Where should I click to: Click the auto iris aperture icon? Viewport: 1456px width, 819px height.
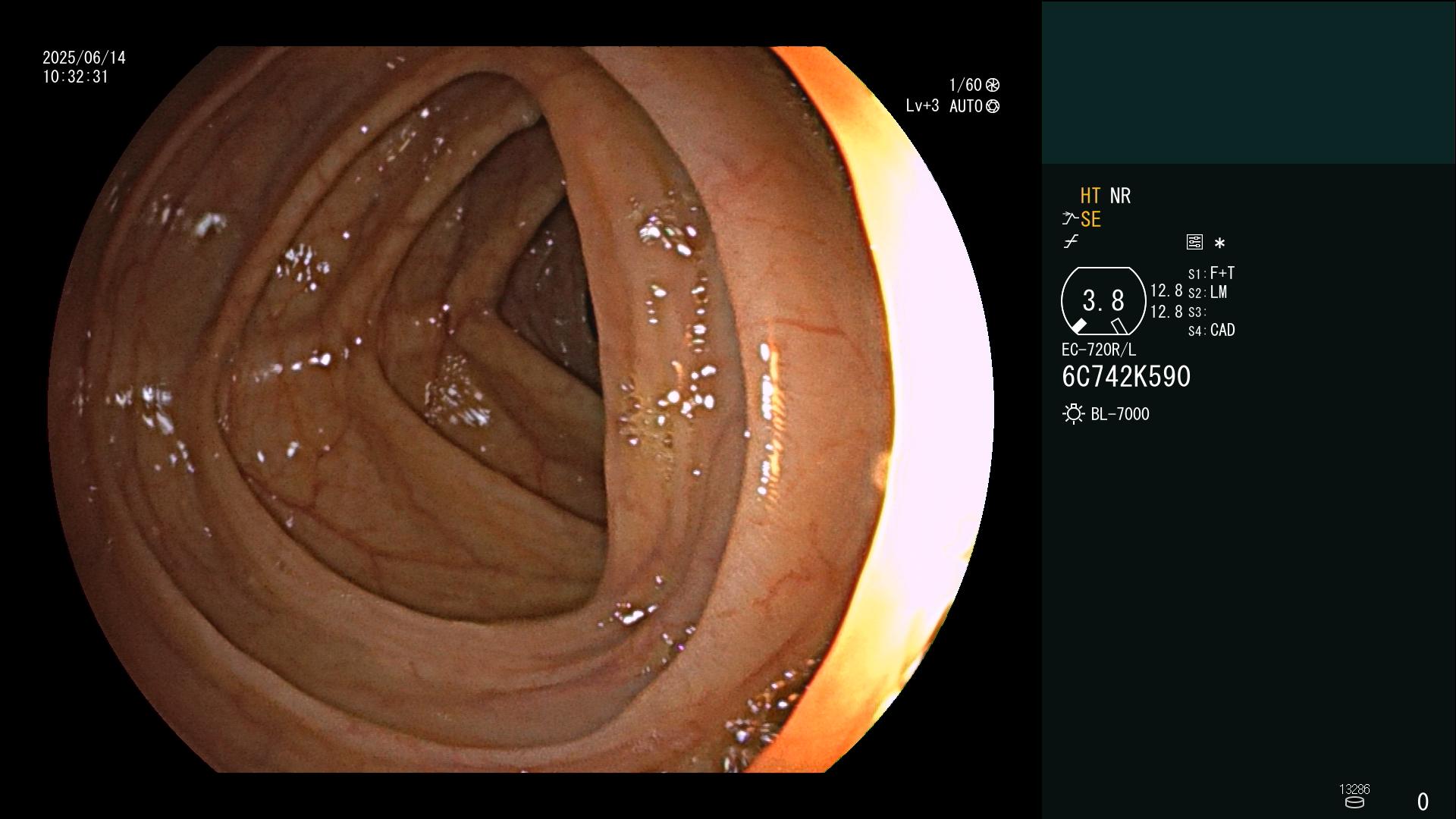pos(993,107)
